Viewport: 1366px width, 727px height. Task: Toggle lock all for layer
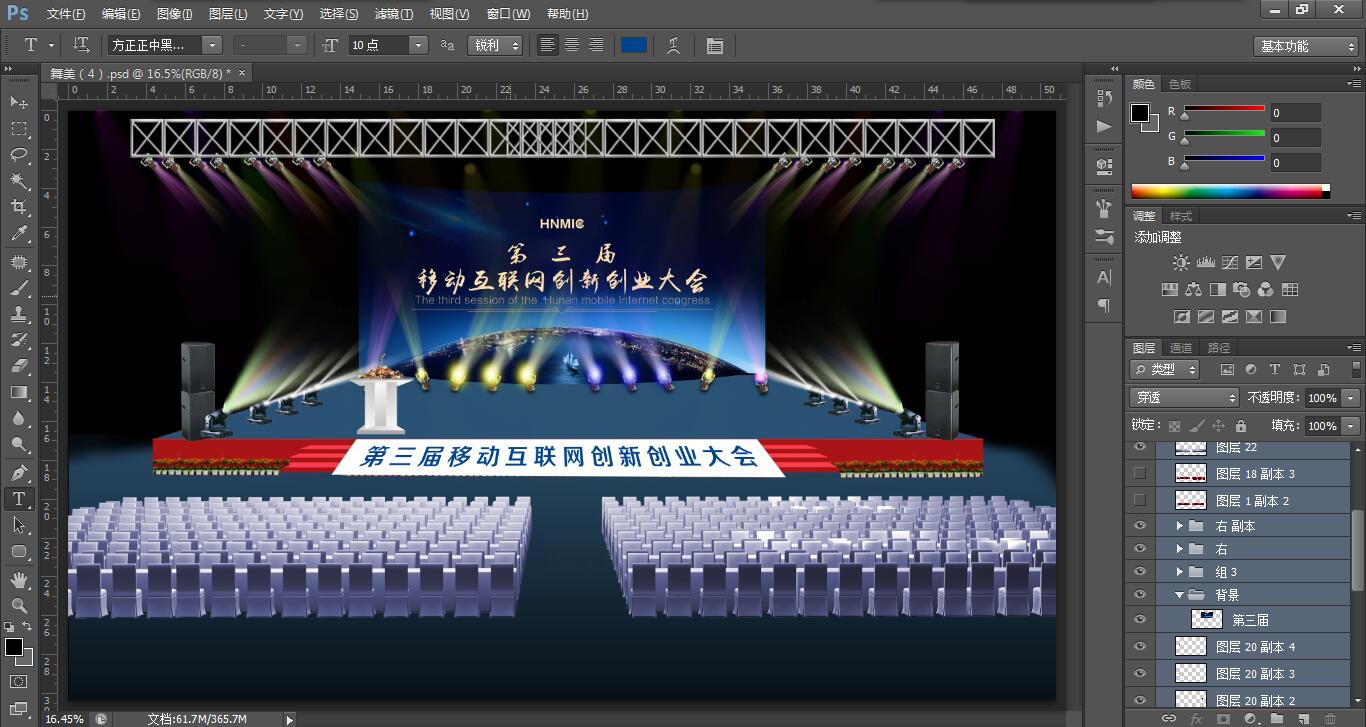(x=1241, y=426)
